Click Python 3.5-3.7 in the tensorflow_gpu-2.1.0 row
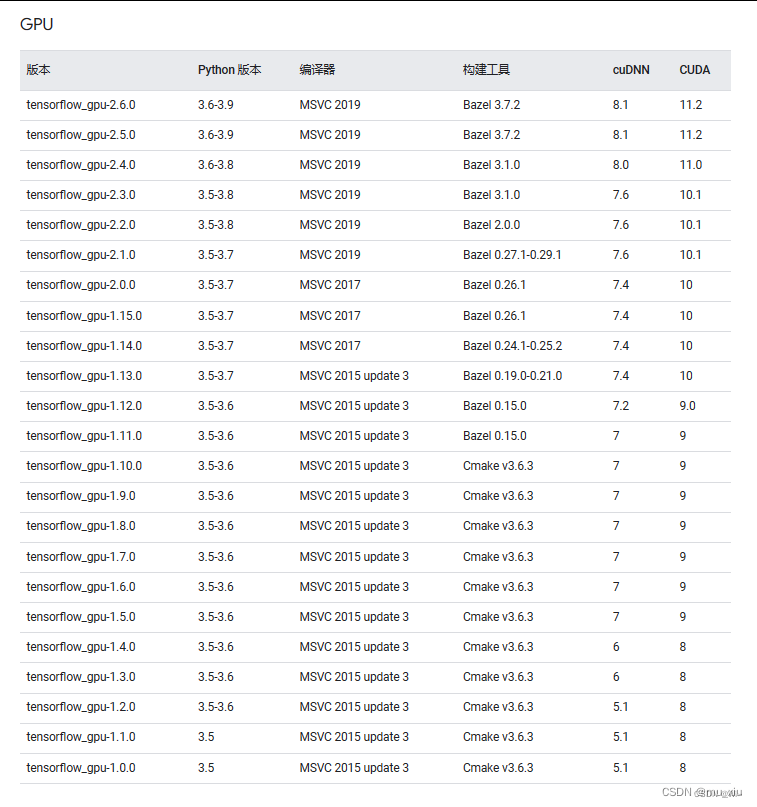This screenshot has height=807, width=757. point(216,255)
